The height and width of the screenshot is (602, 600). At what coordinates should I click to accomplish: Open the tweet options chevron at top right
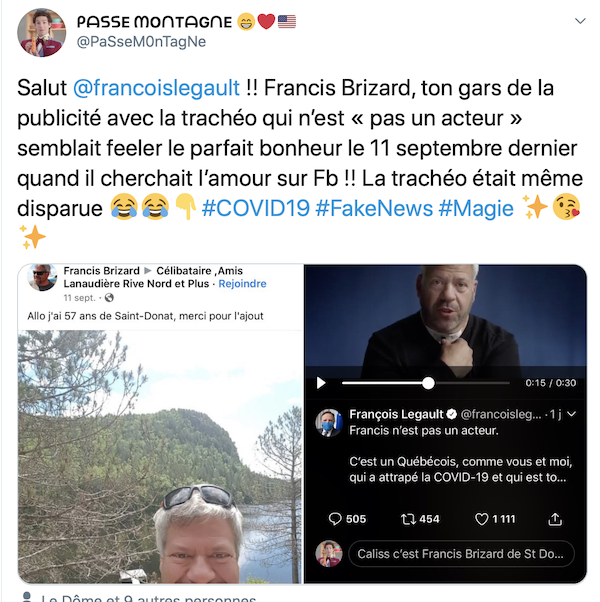(x=580, y=21)
